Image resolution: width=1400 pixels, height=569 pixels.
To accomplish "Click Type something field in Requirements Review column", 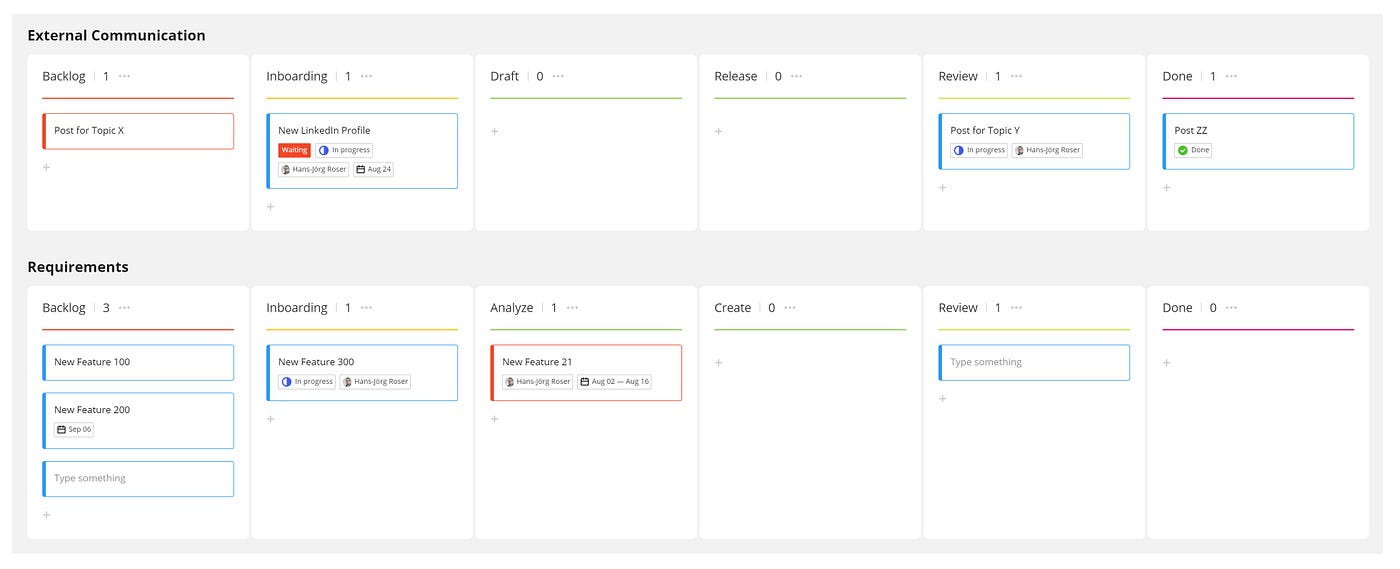I will [x=1034, y=363].
